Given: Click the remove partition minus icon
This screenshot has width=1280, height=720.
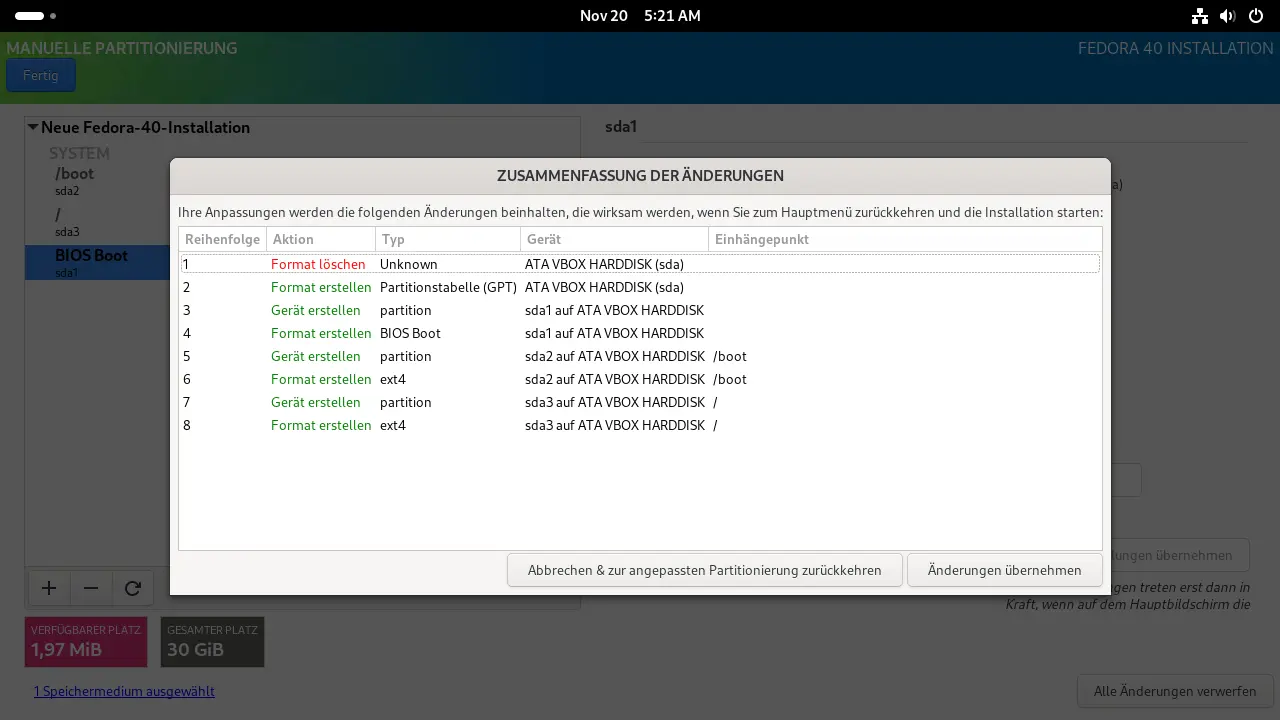Looking at the screenshot, I should tap(90, 589).
